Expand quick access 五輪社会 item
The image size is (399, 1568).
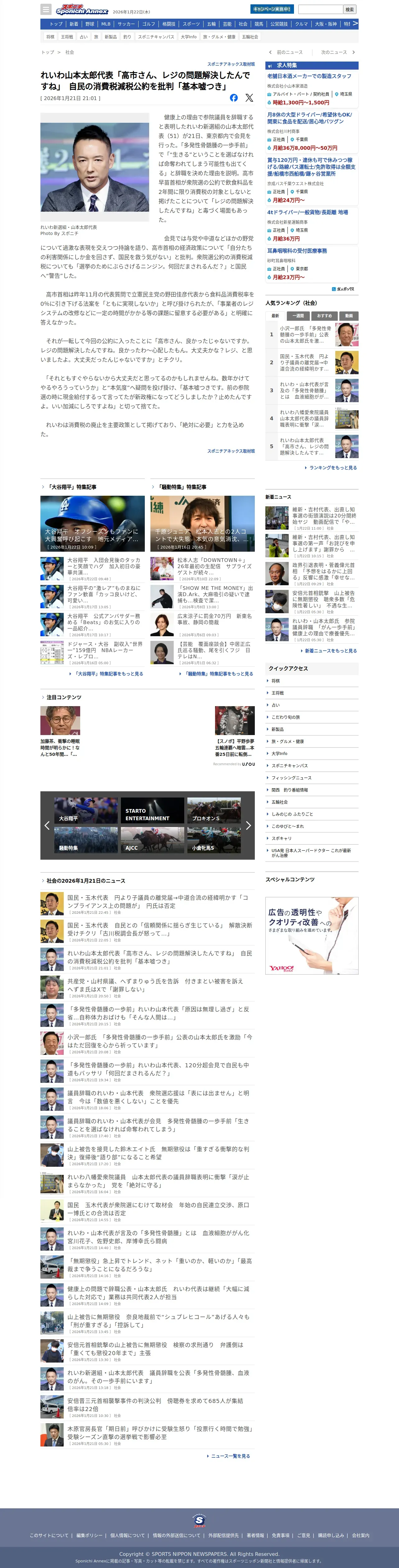point(311,802)
